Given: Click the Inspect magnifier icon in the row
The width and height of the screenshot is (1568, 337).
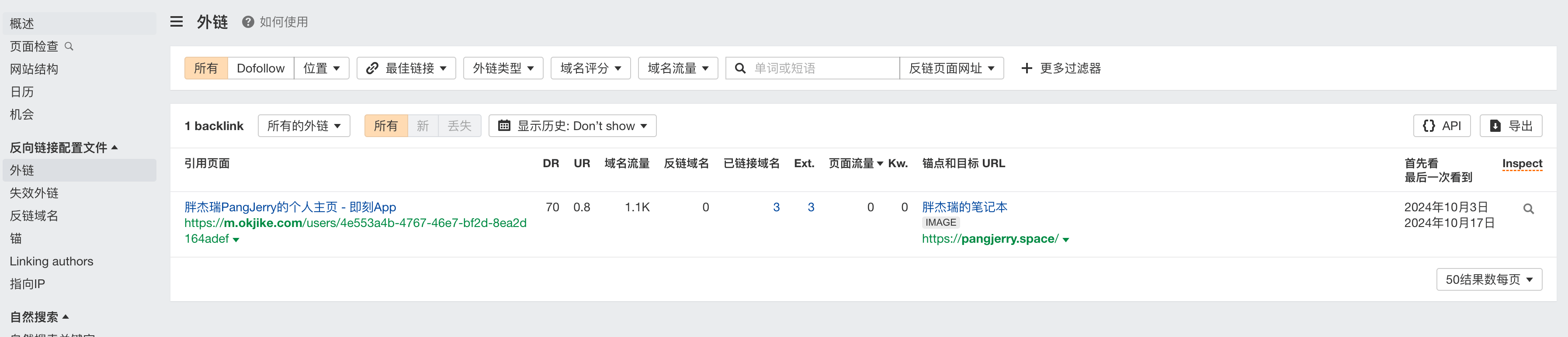Looking at the screenshot, I should 1528,209.
